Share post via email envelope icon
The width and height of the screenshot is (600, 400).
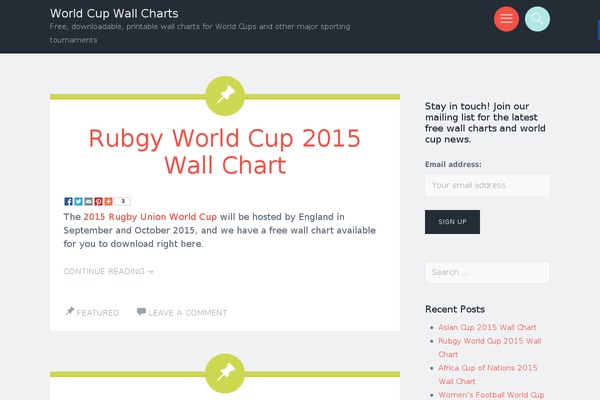tap(88, 201)
